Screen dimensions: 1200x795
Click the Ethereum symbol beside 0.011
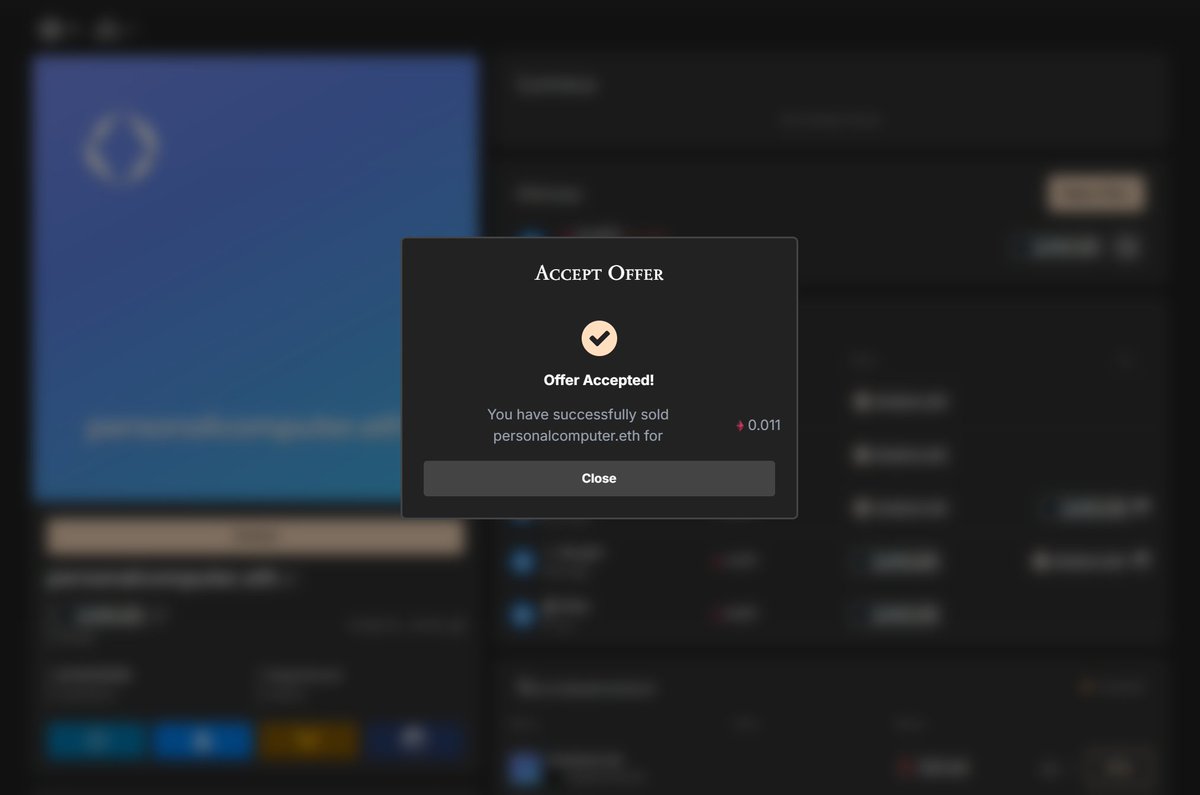point(740,425)
